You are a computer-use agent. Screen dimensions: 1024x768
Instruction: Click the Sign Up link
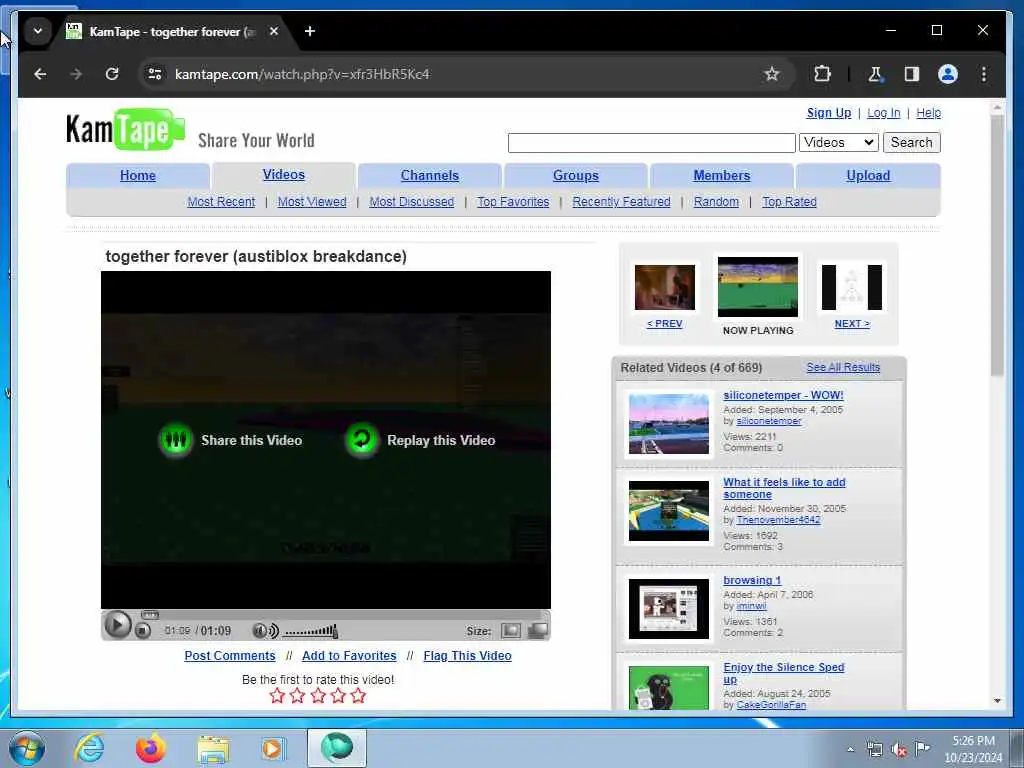829,112
